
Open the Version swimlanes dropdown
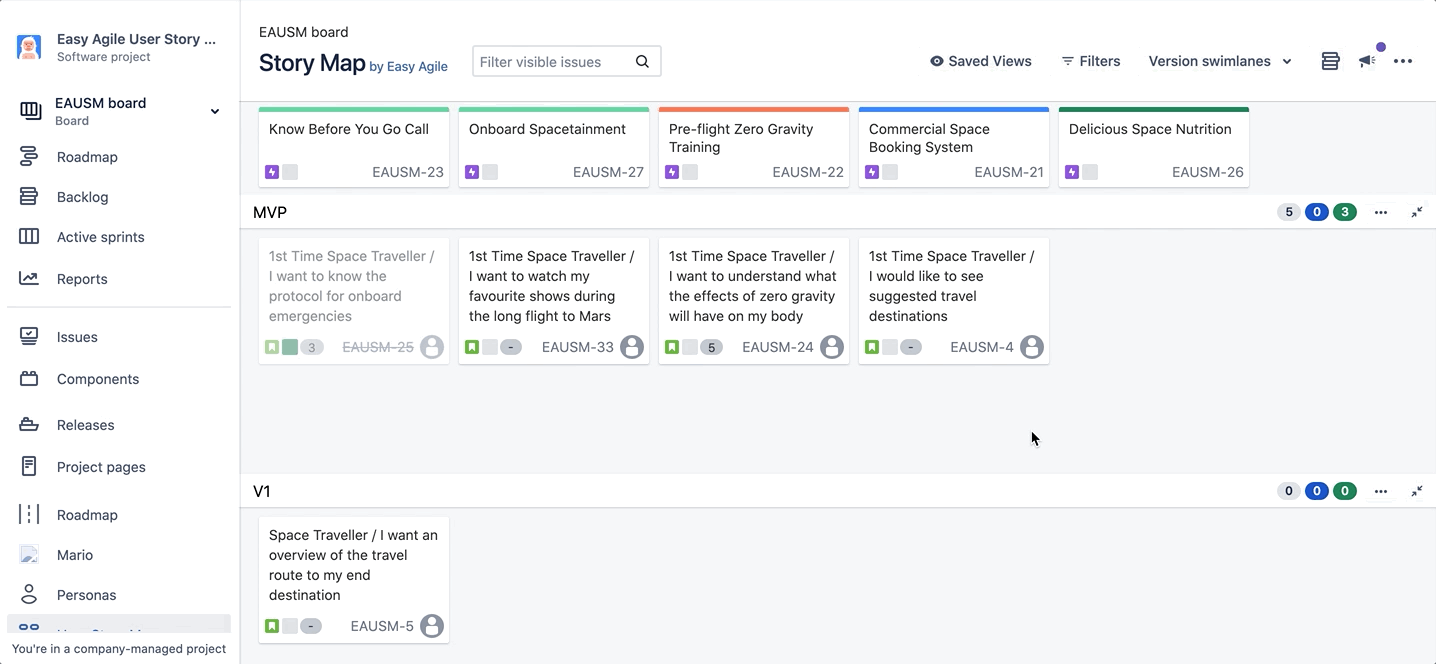point(1220,61)
